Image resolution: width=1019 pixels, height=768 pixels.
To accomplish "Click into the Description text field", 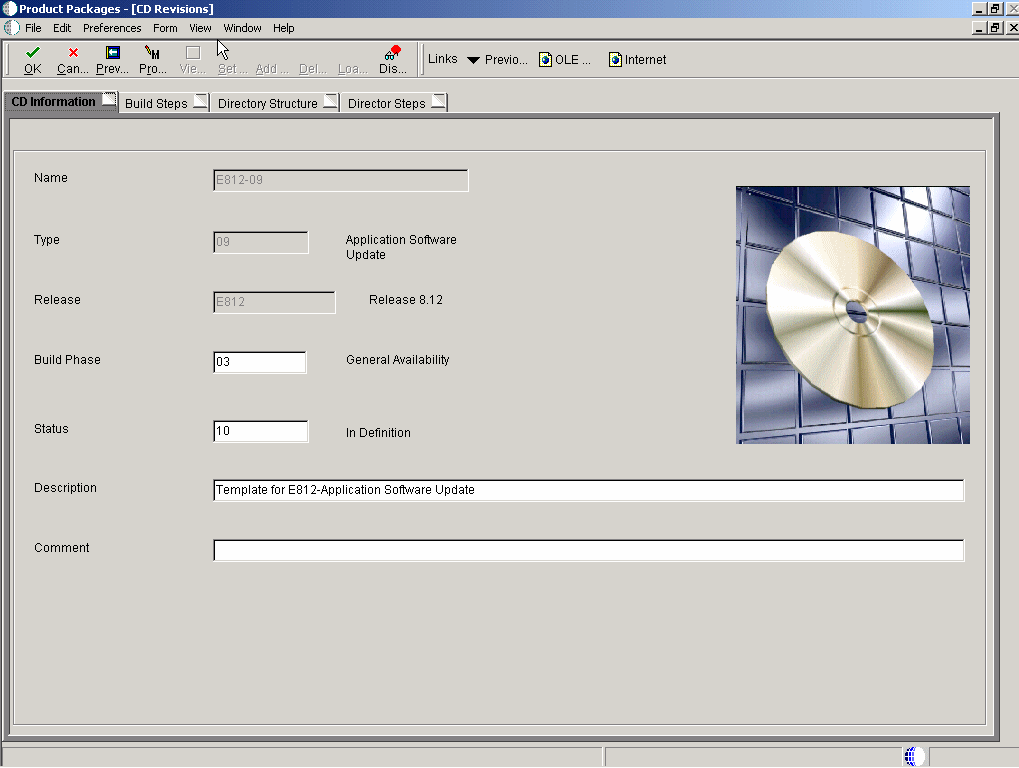I will pos(588,490).
